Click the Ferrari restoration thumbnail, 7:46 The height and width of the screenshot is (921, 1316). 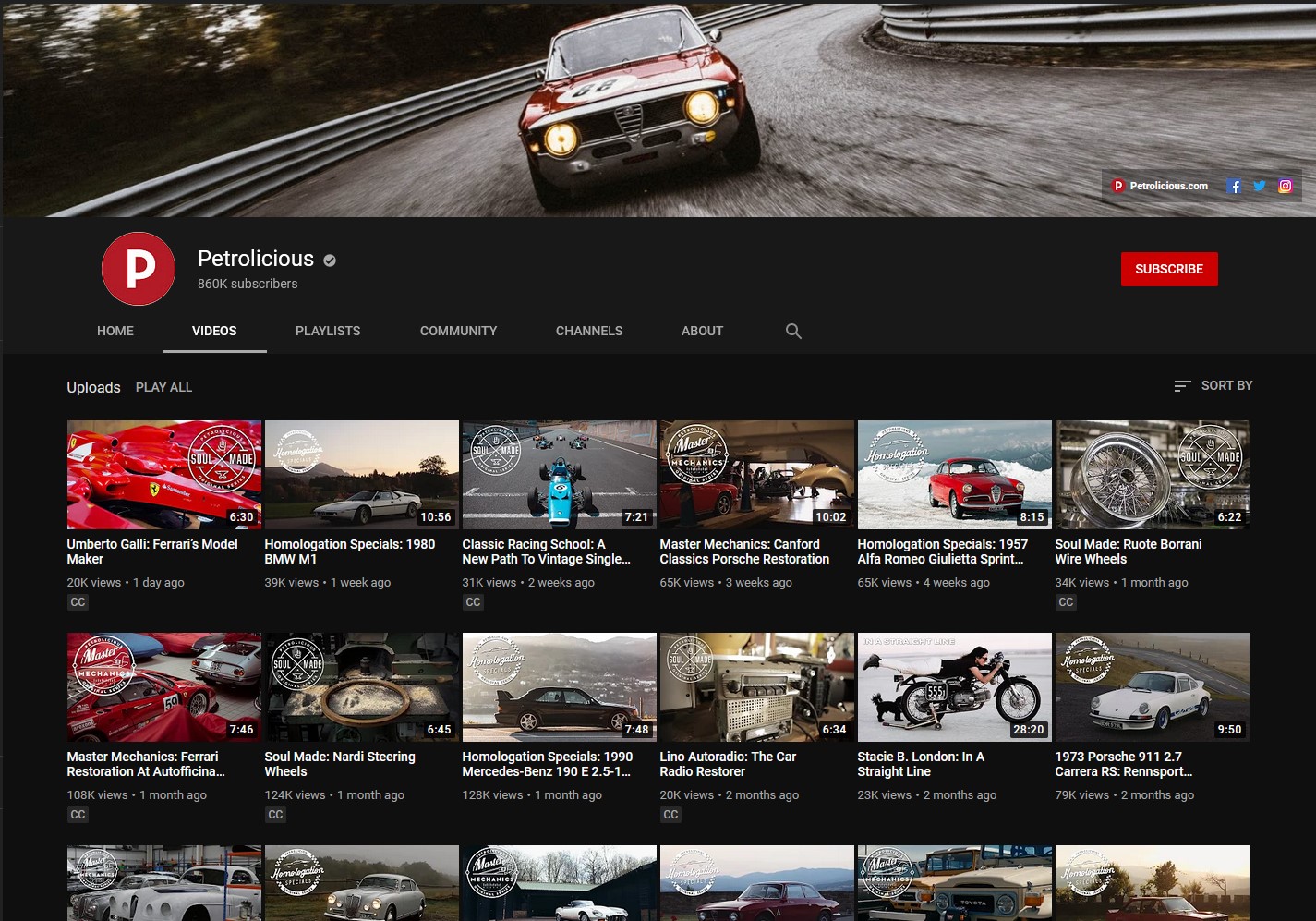[x=164, y=687]
